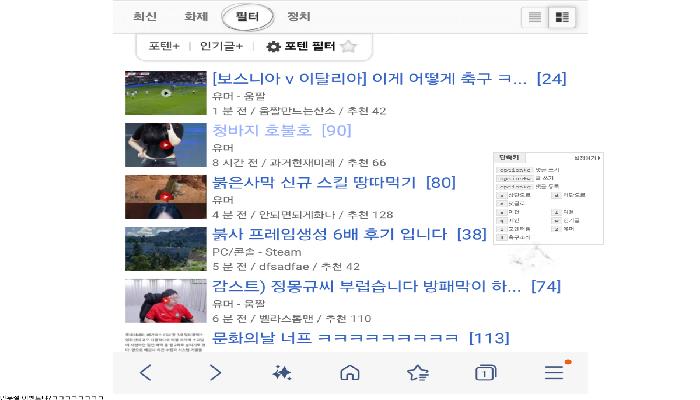The height and width of the screenshot is (400, 700).
Task: Open the home icon in bottom bar
Action: pos(350,372)
